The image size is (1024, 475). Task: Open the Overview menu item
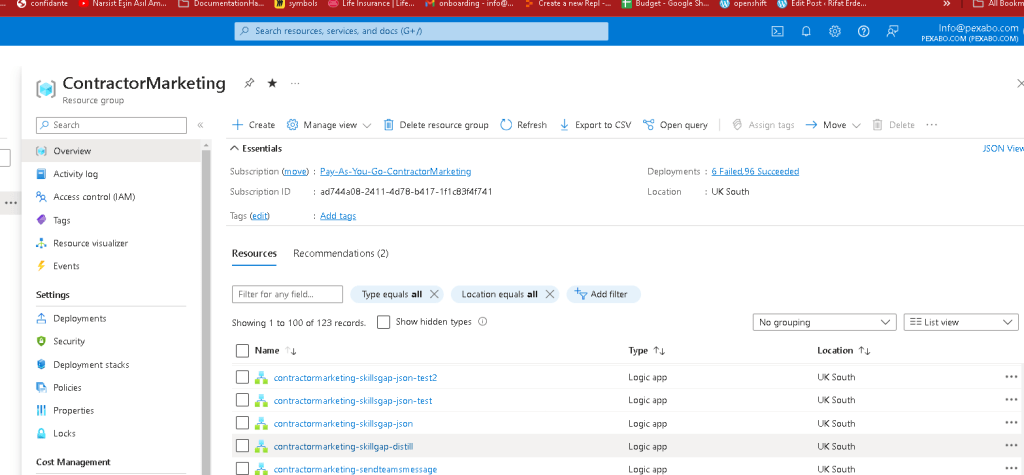(x=111, y=151)
